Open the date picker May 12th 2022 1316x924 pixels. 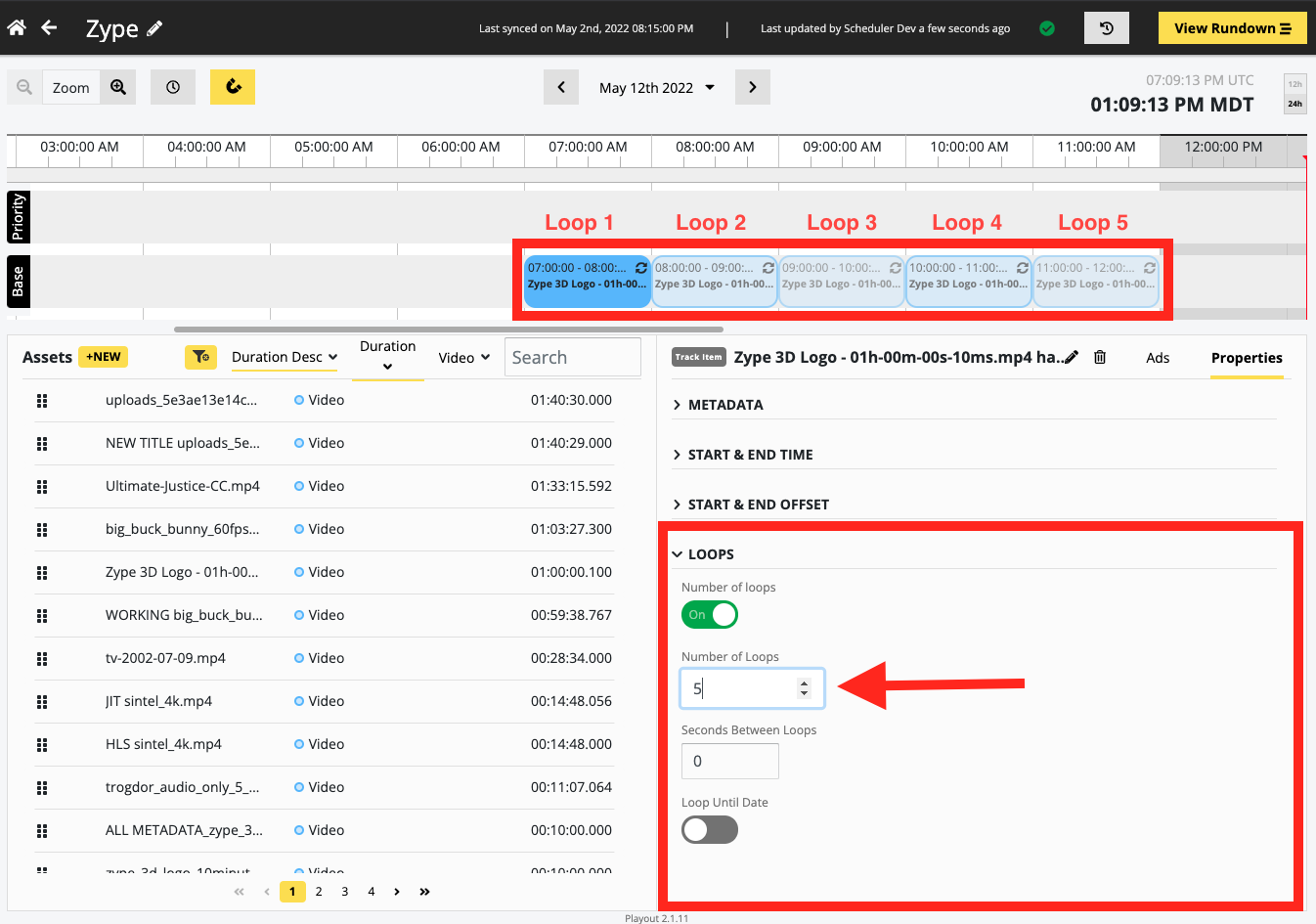tap(657, 87)
